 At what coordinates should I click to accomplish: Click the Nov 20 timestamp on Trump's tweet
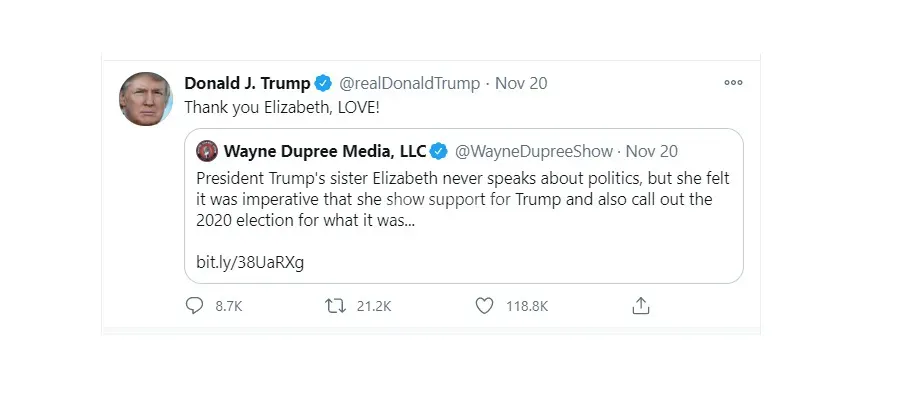[x=521, y=83]
